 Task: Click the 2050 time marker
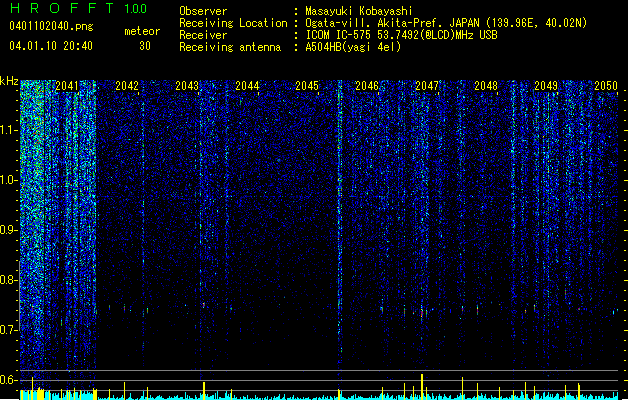606,86
